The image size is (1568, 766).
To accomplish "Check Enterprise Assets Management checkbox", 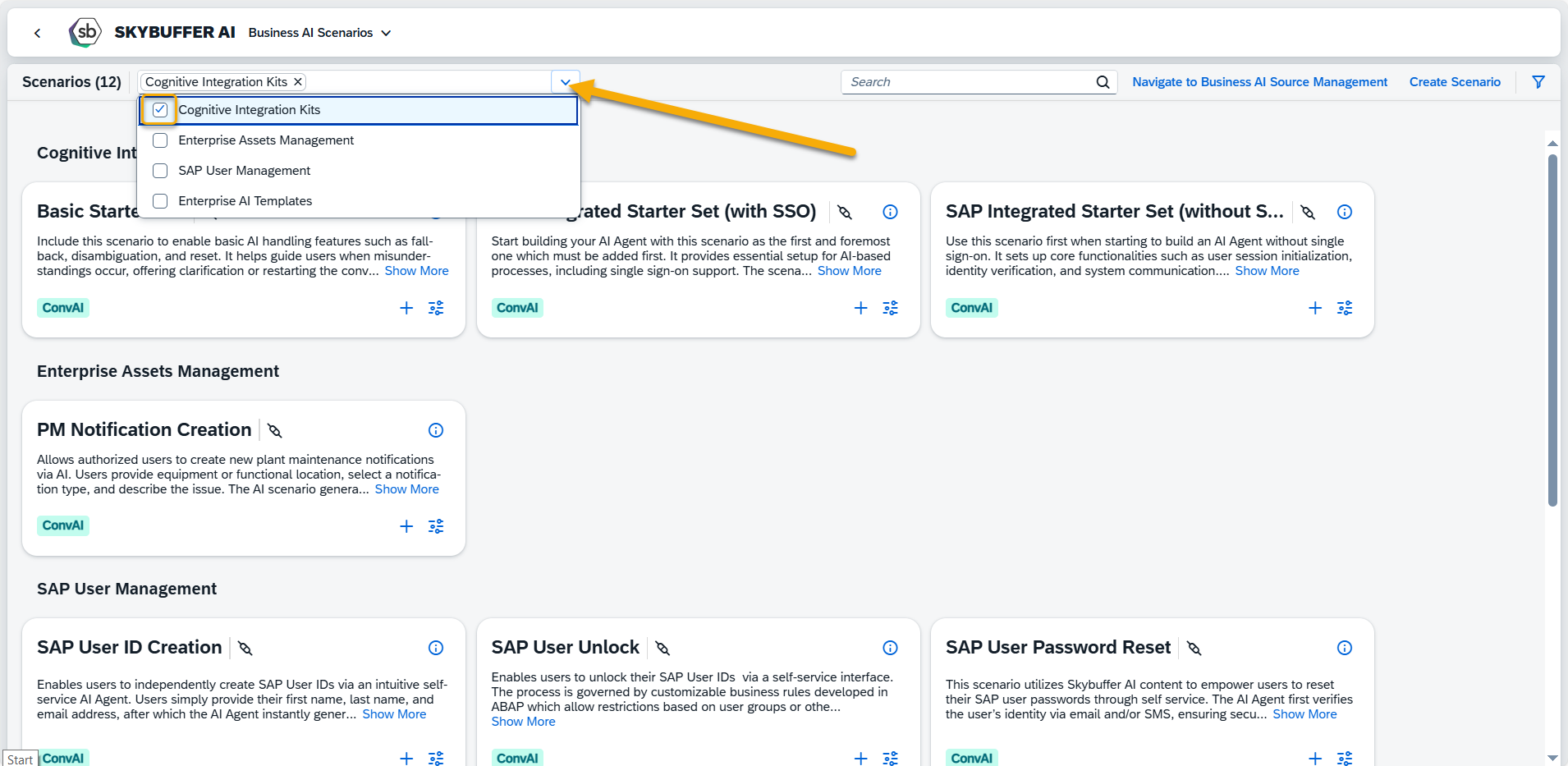I will (x=160, y=140).
